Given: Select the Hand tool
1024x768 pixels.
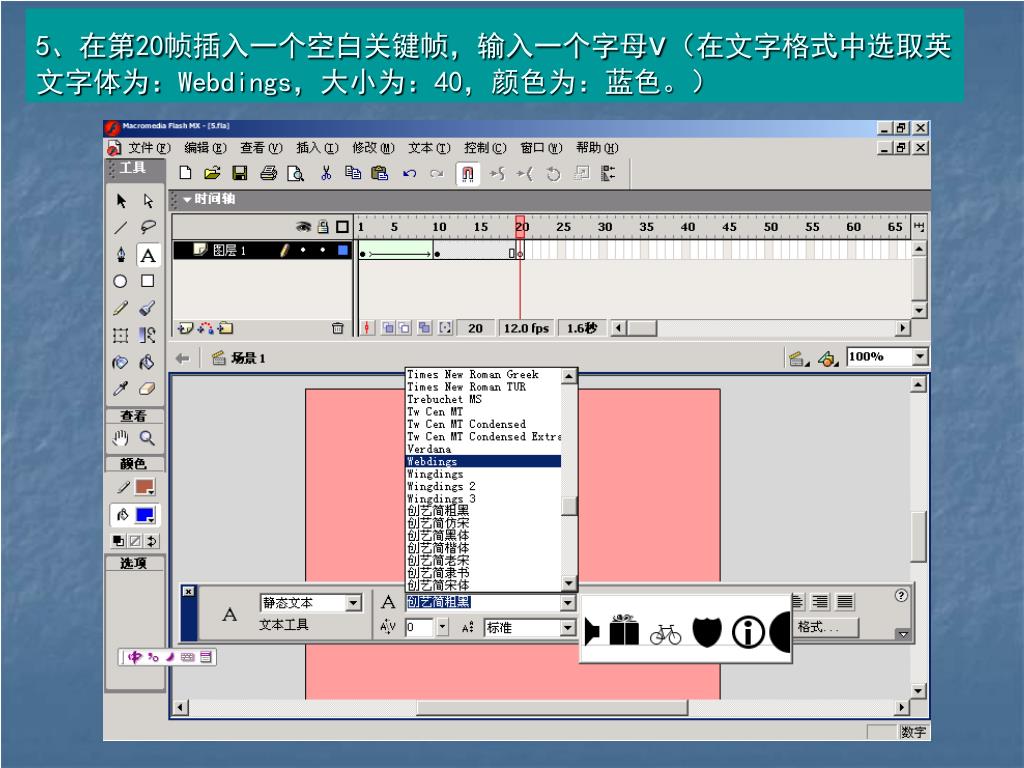Looking at the screenshot, I should coord(121,438).
